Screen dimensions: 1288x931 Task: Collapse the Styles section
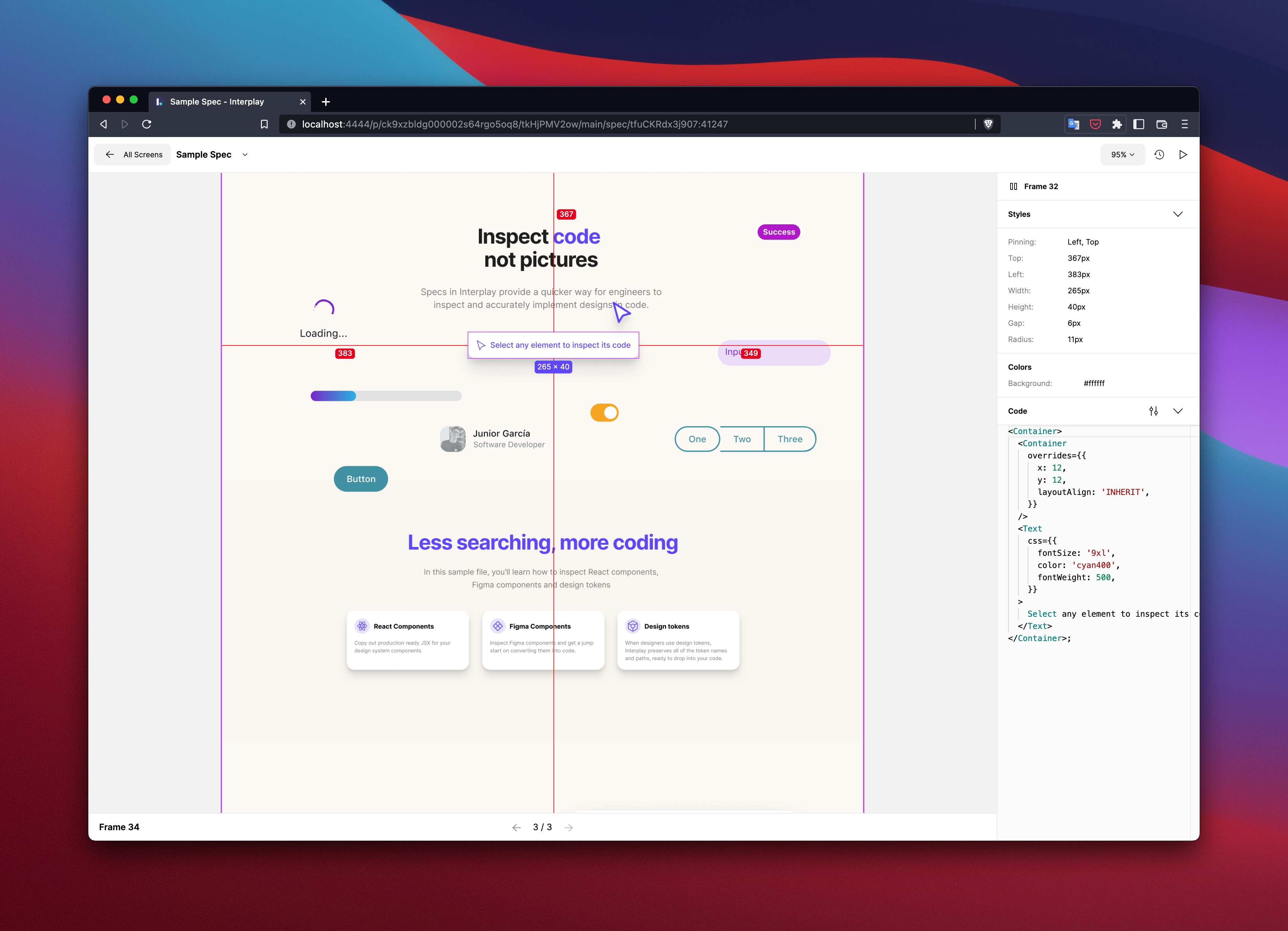point(1178,214)
